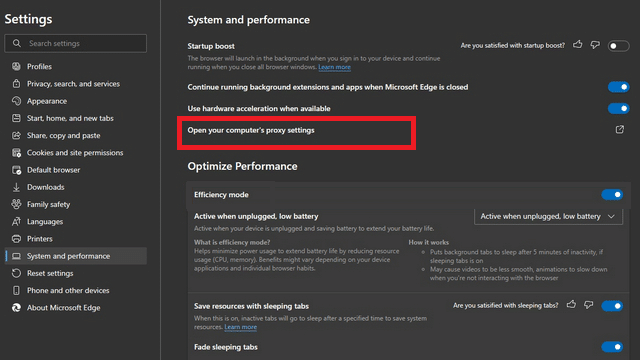
Task: Click the Privacy lock icon in sidebar
Action: [16, 84]
